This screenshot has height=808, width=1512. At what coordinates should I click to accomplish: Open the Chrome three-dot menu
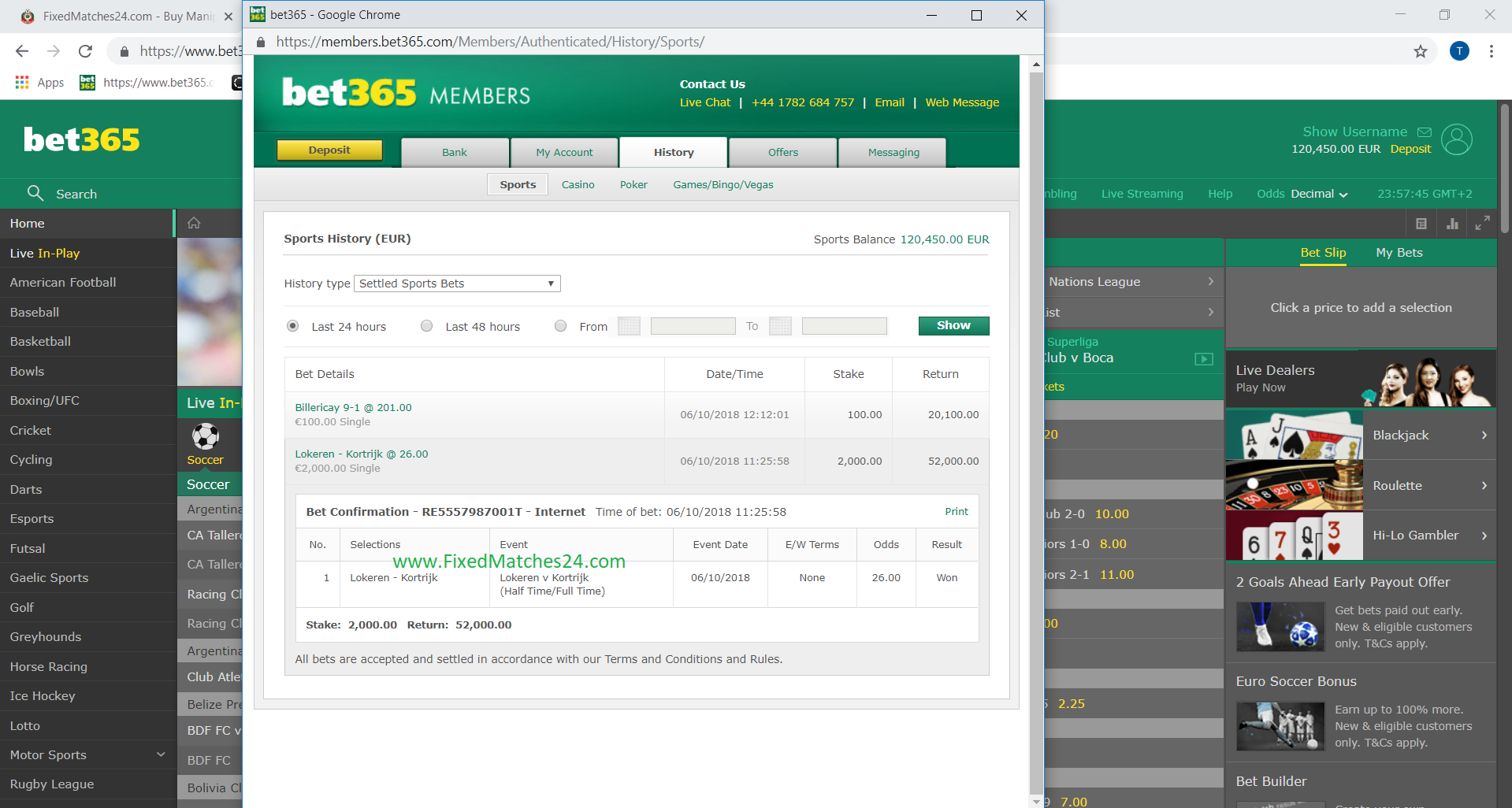pos(1492,51)
